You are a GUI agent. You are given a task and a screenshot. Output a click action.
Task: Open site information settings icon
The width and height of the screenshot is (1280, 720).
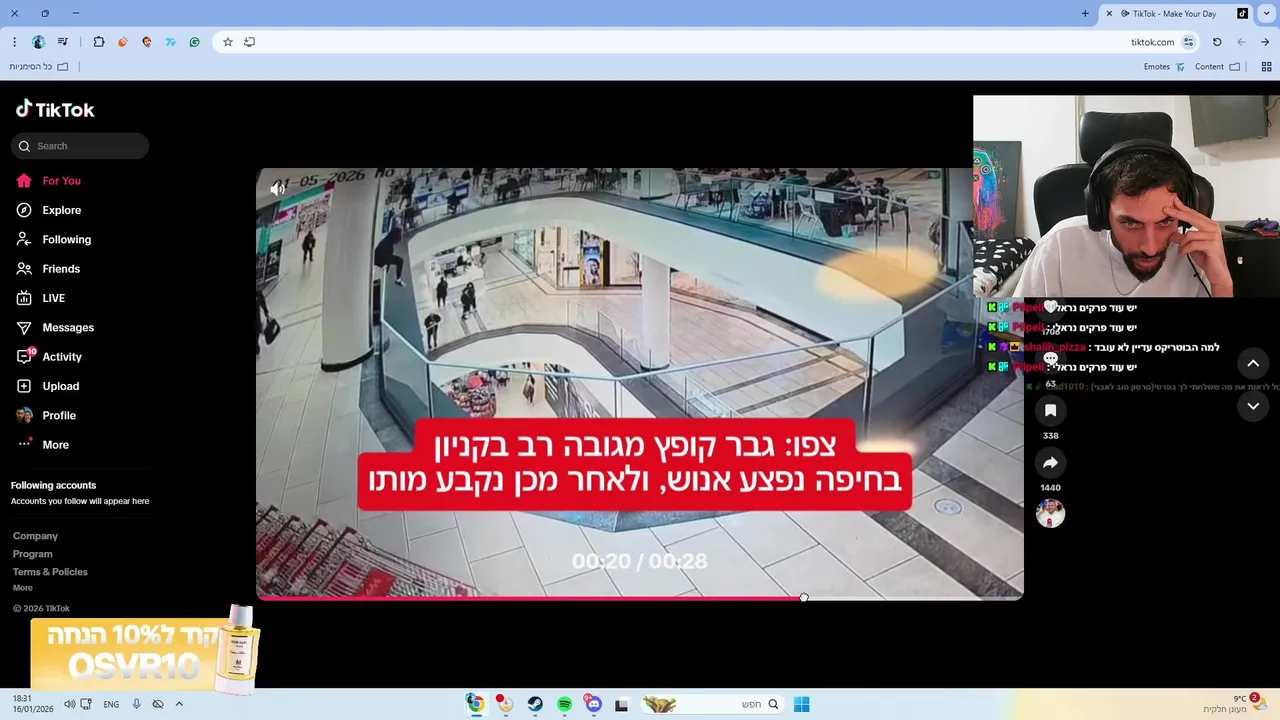(x=1188, y=42)
